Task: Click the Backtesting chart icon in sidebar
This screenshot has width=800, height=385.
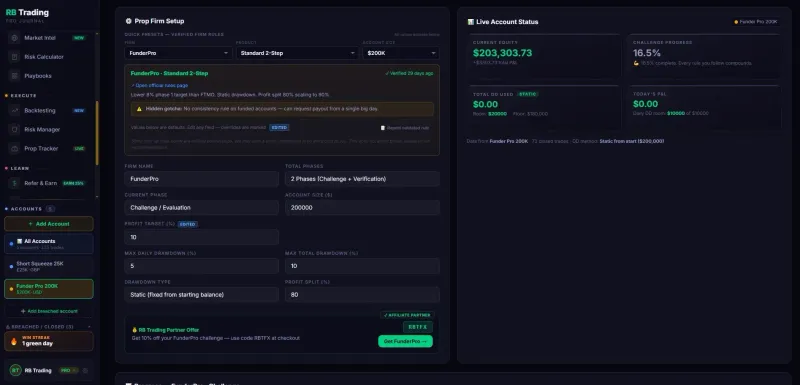Action: (x=15, y=111)
